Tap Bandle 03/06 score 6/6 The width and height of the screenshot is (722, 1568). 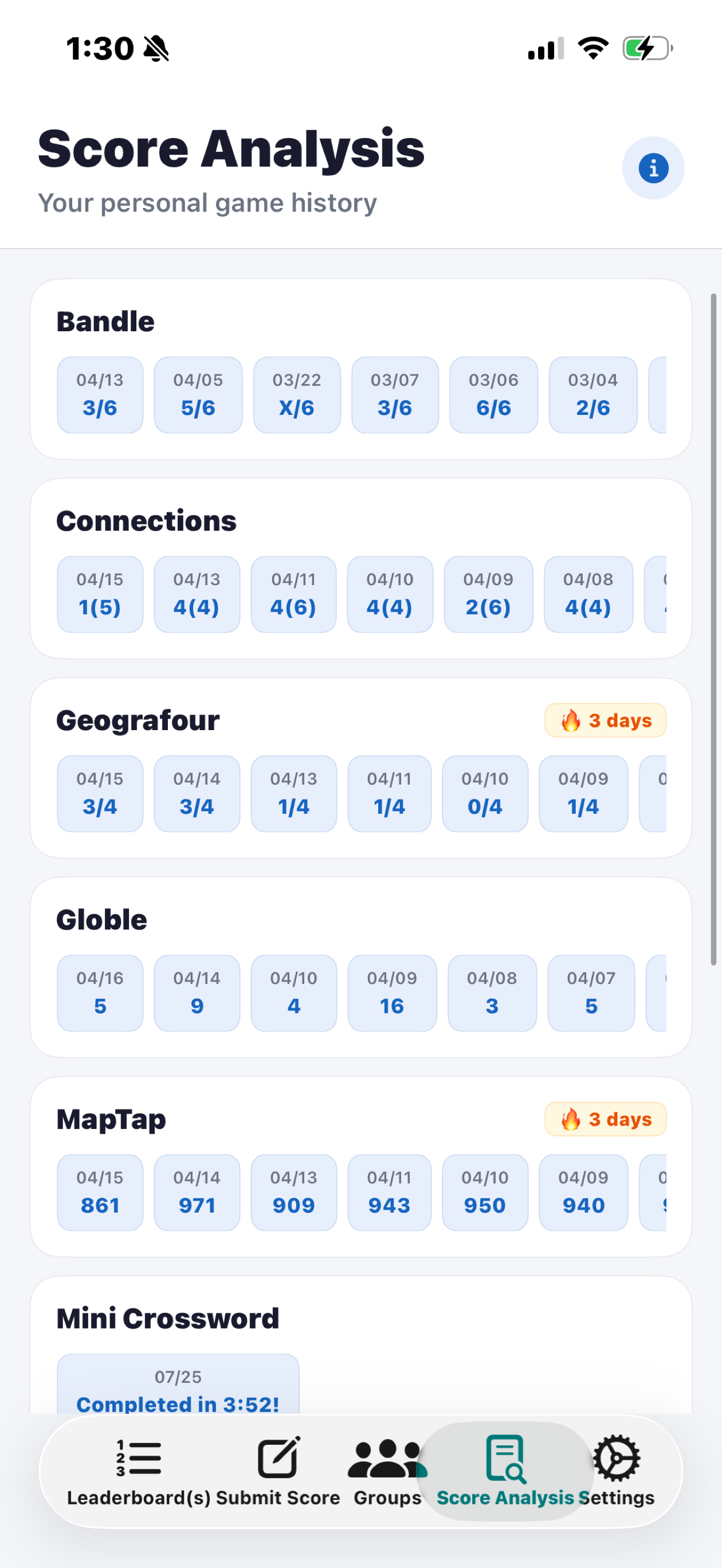click(493, 394)
